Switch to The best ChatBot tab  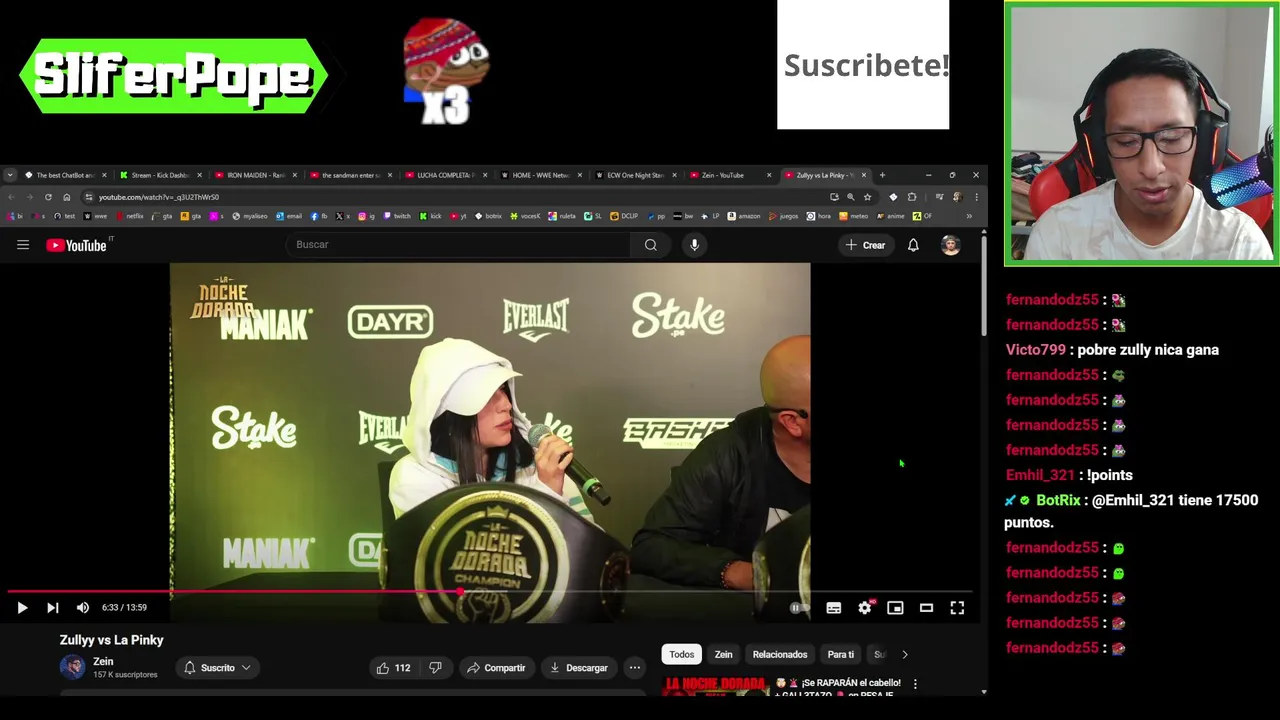(x=65, y=175)
